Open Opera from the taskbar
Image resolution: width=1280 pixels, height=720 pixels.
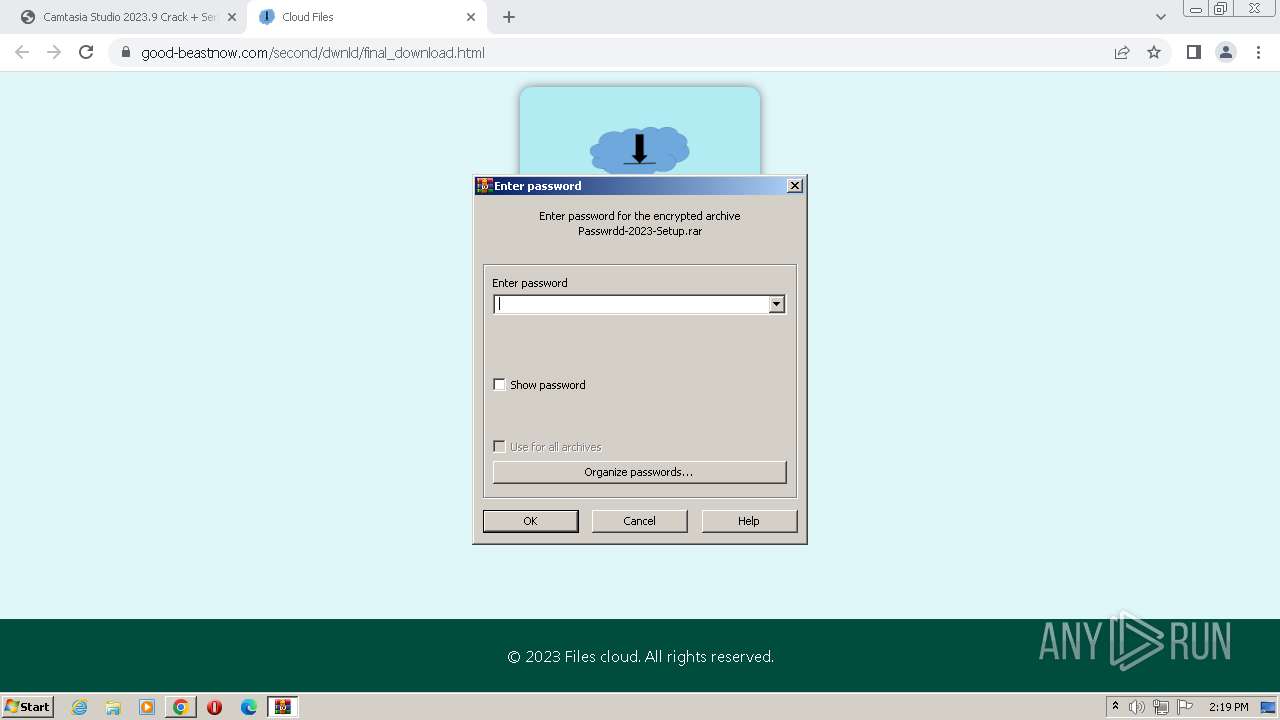214,707
